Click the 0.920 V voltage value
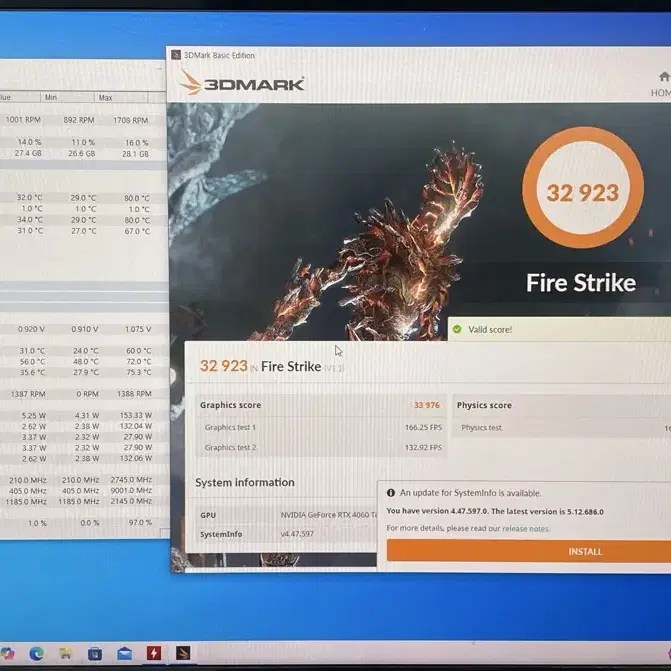Image resolution: width=671 pixels, height=671 pixels. [31, 329]
